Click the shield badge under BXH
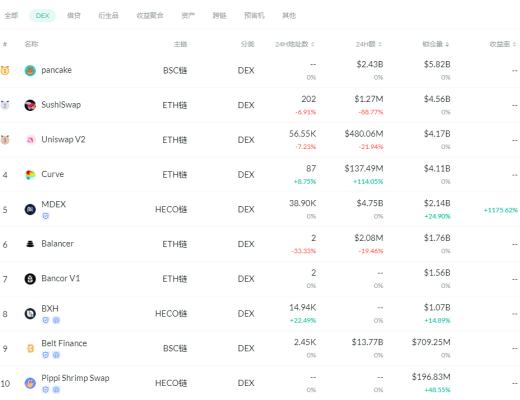Screen dimensions: 520x400 coord(46,320)
